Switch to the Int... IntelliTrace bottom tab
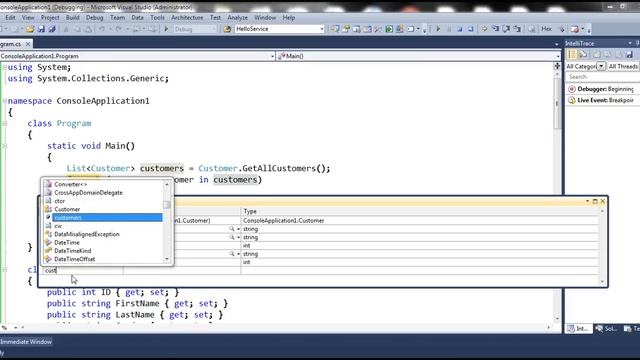640x360 pixels. pos(578,329)
